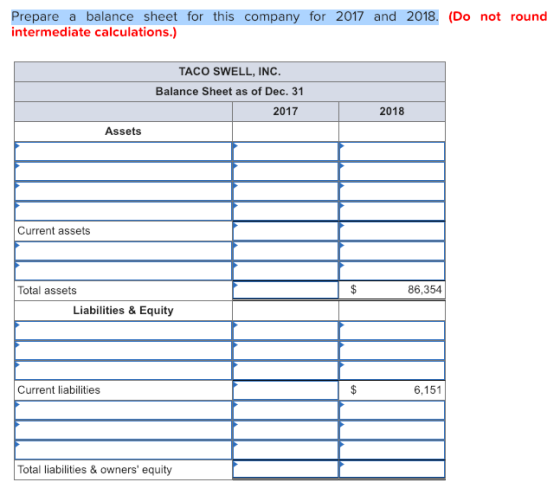The width and height of the screenshot is (560, 495).
Task: Click the 2018 column header
Action: 392,111
